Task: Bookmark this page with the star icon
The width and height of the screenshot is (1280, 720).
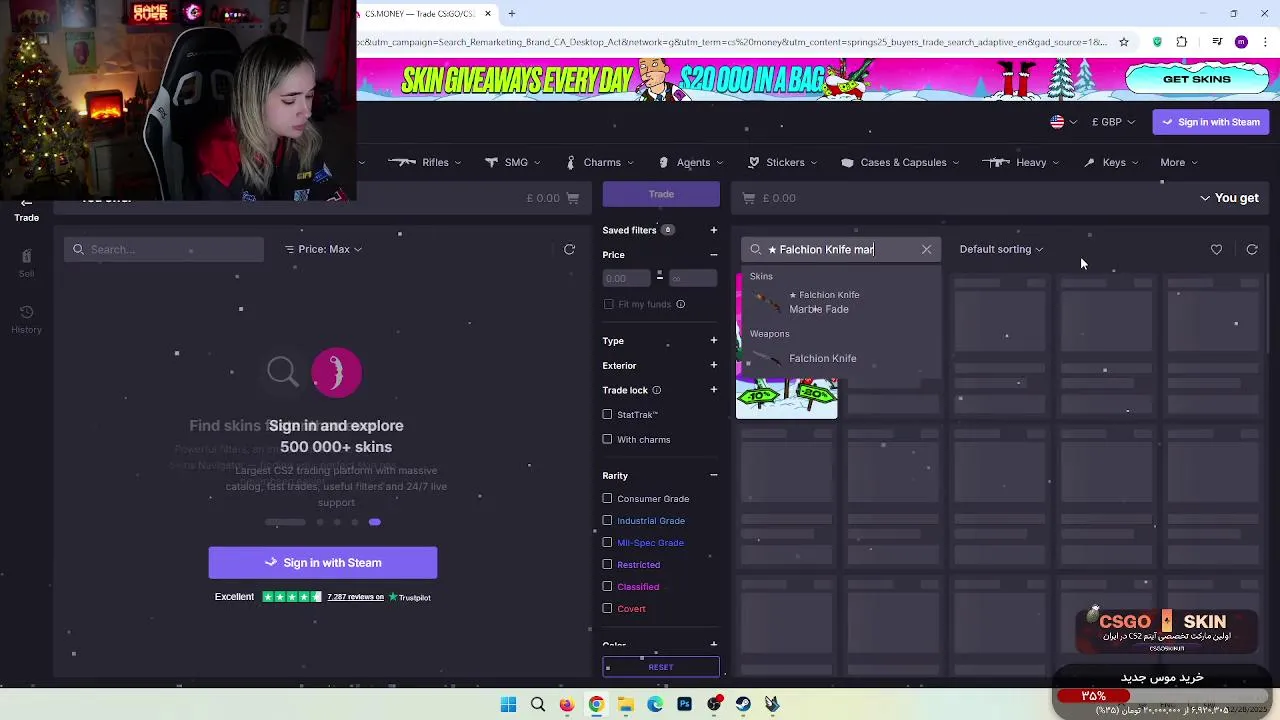Action: tap(1124, 42)
